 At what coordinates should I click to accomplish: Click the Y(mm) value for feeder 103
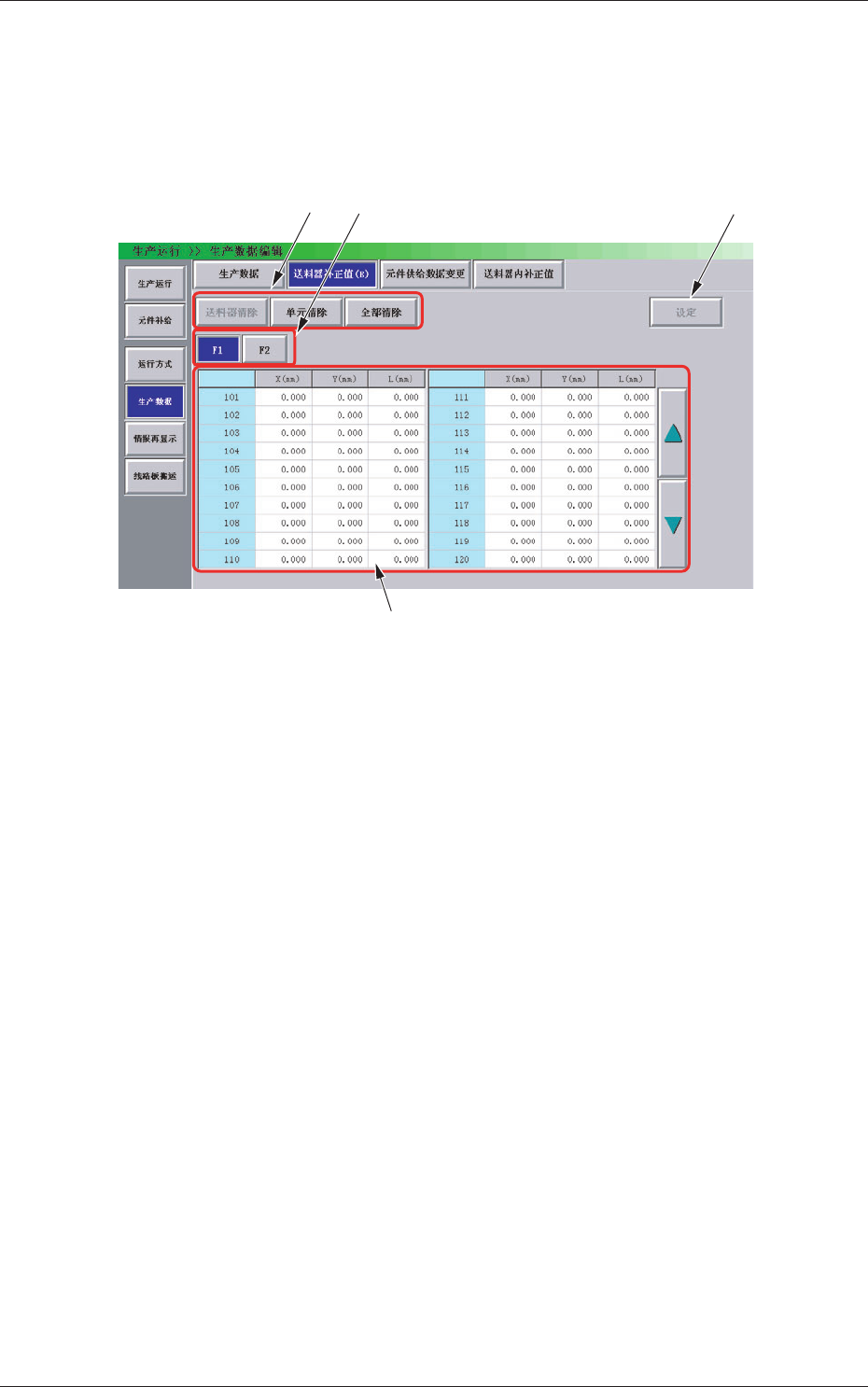coord(341,433)
